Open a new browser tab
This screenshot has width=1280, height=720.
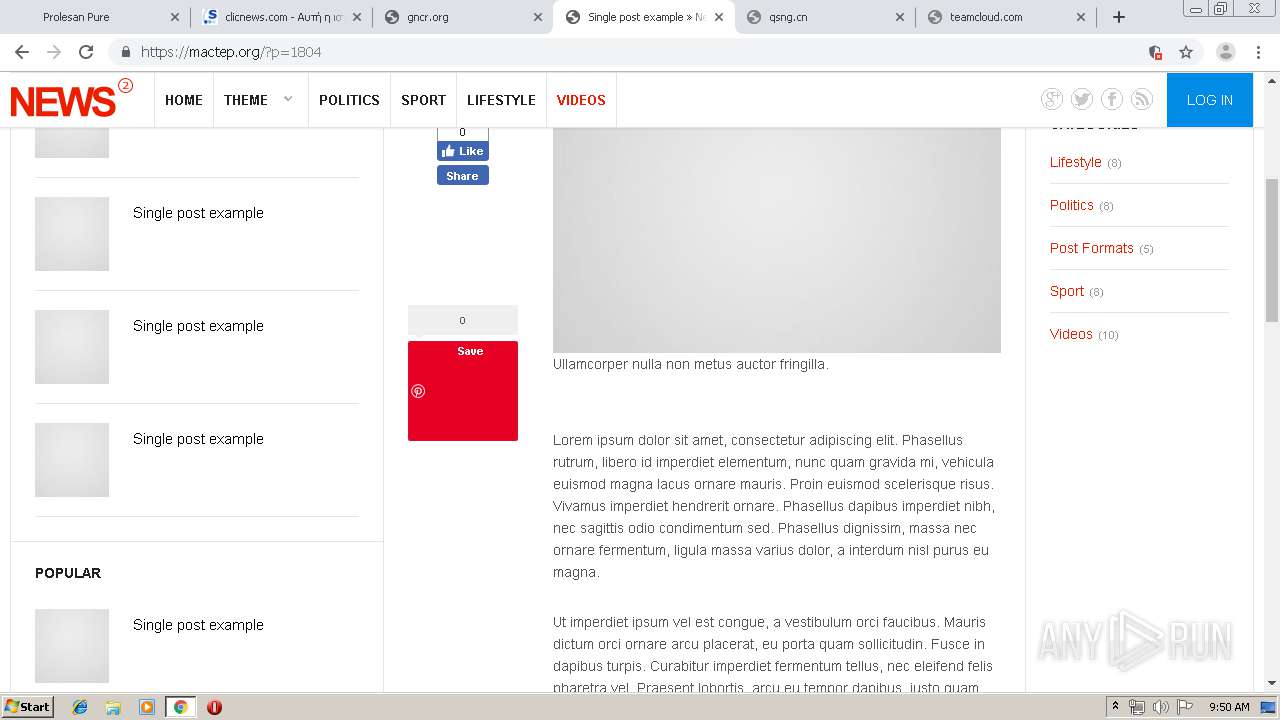coord(1119,17)
